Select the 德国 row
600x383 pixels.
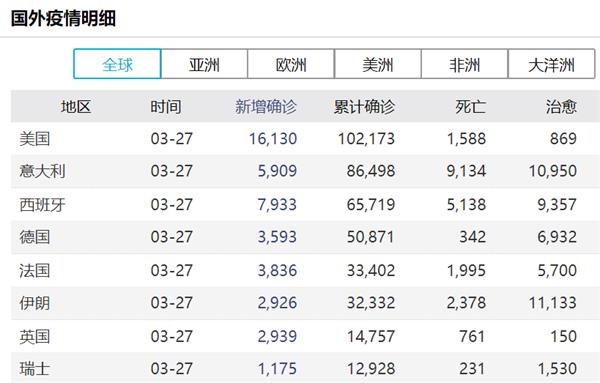click(x=305, y=237)
